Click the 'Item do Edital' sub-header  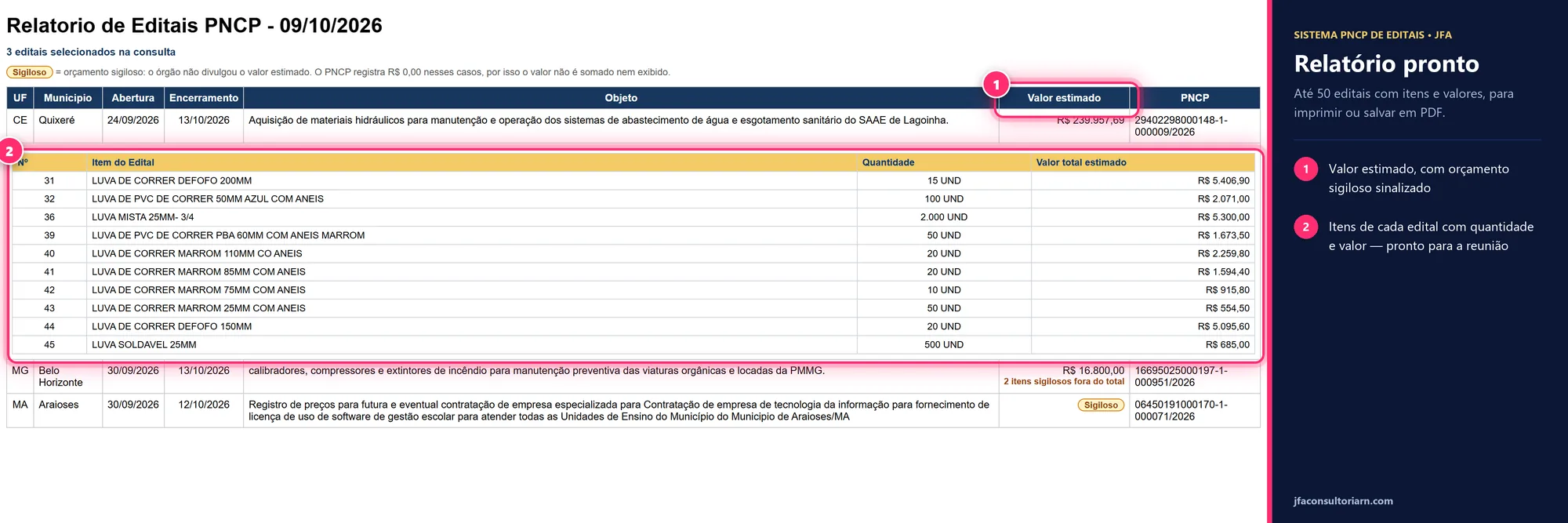tap(123, 162)
